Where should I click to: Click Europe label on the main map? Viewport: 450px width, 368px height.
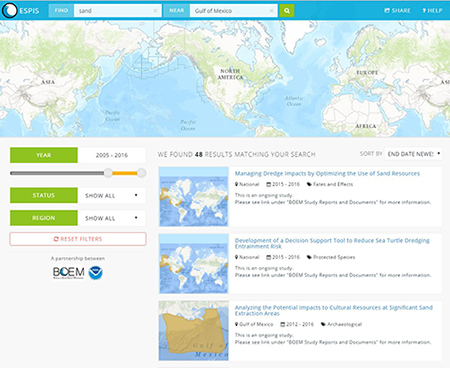tap(367, 72)
